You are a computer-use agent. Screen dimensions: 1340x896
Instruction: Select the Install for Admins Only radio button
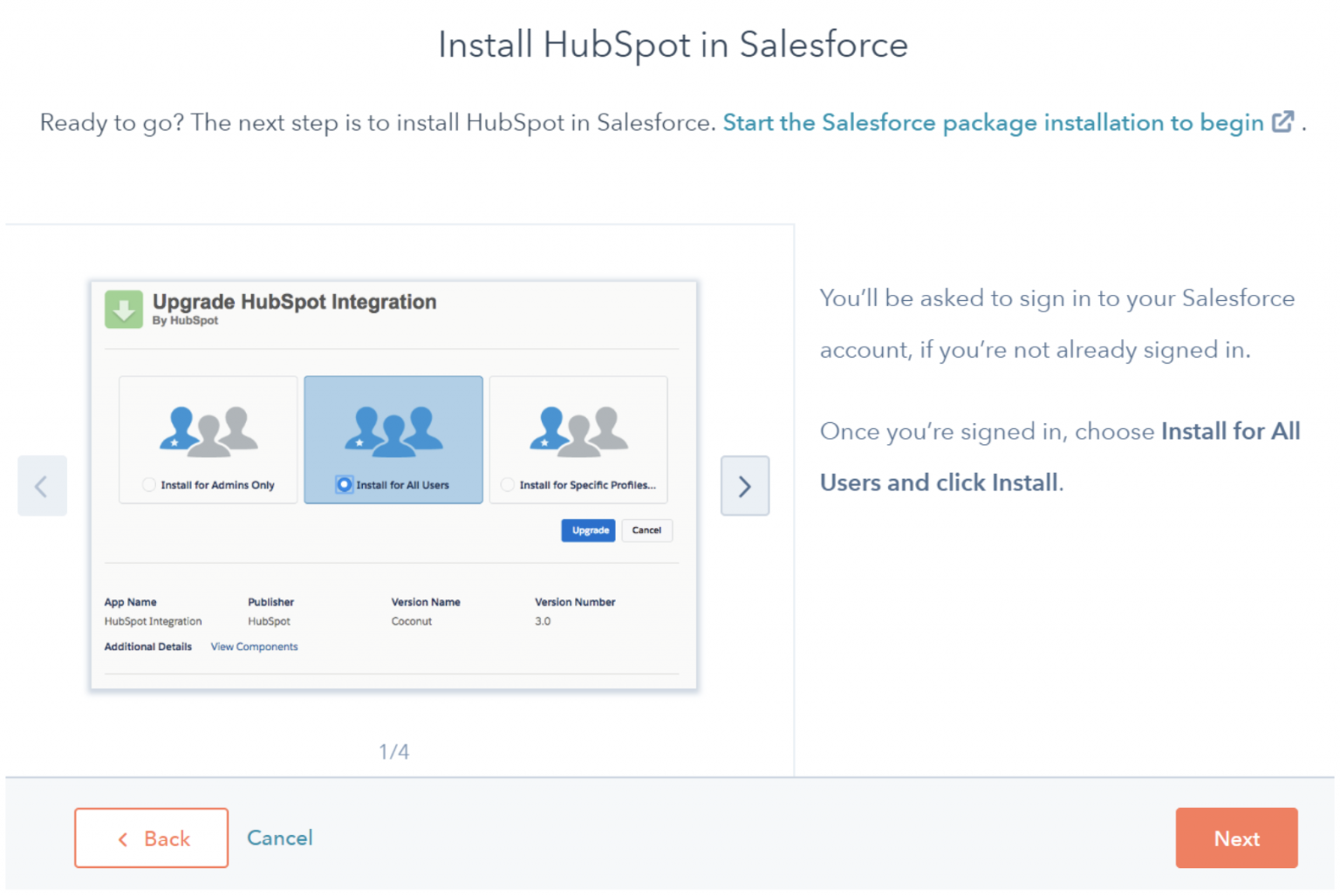pyautogui.click(x=148, y=484)
